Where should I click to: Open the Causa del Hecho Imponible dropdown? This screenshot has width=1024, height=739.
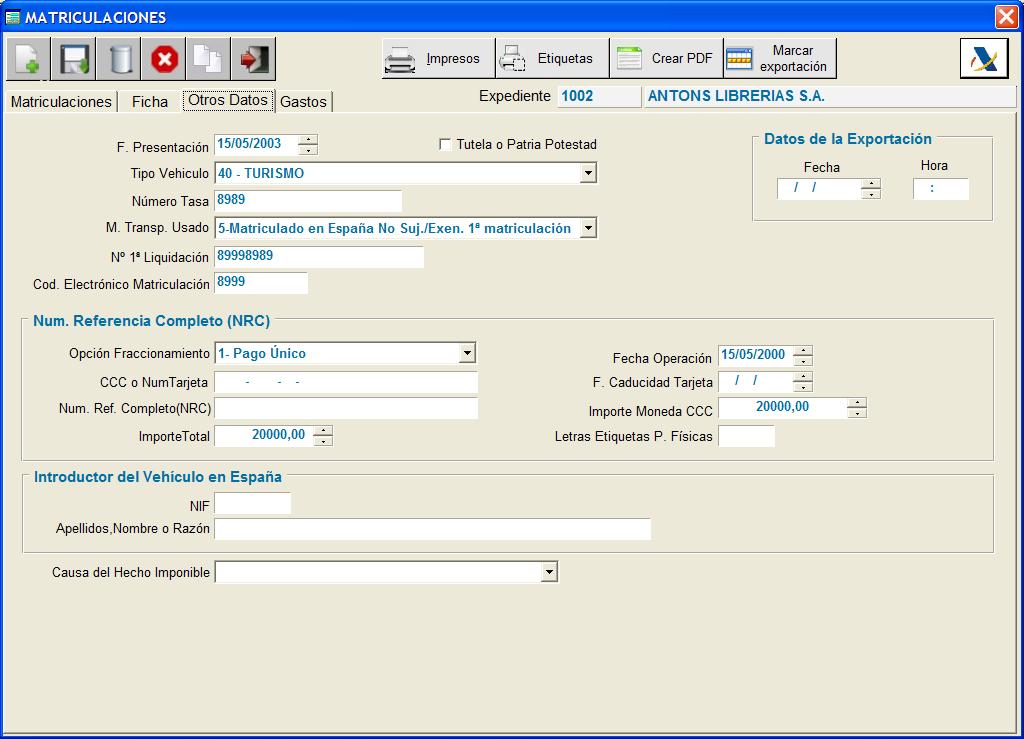tap(549, 572)
